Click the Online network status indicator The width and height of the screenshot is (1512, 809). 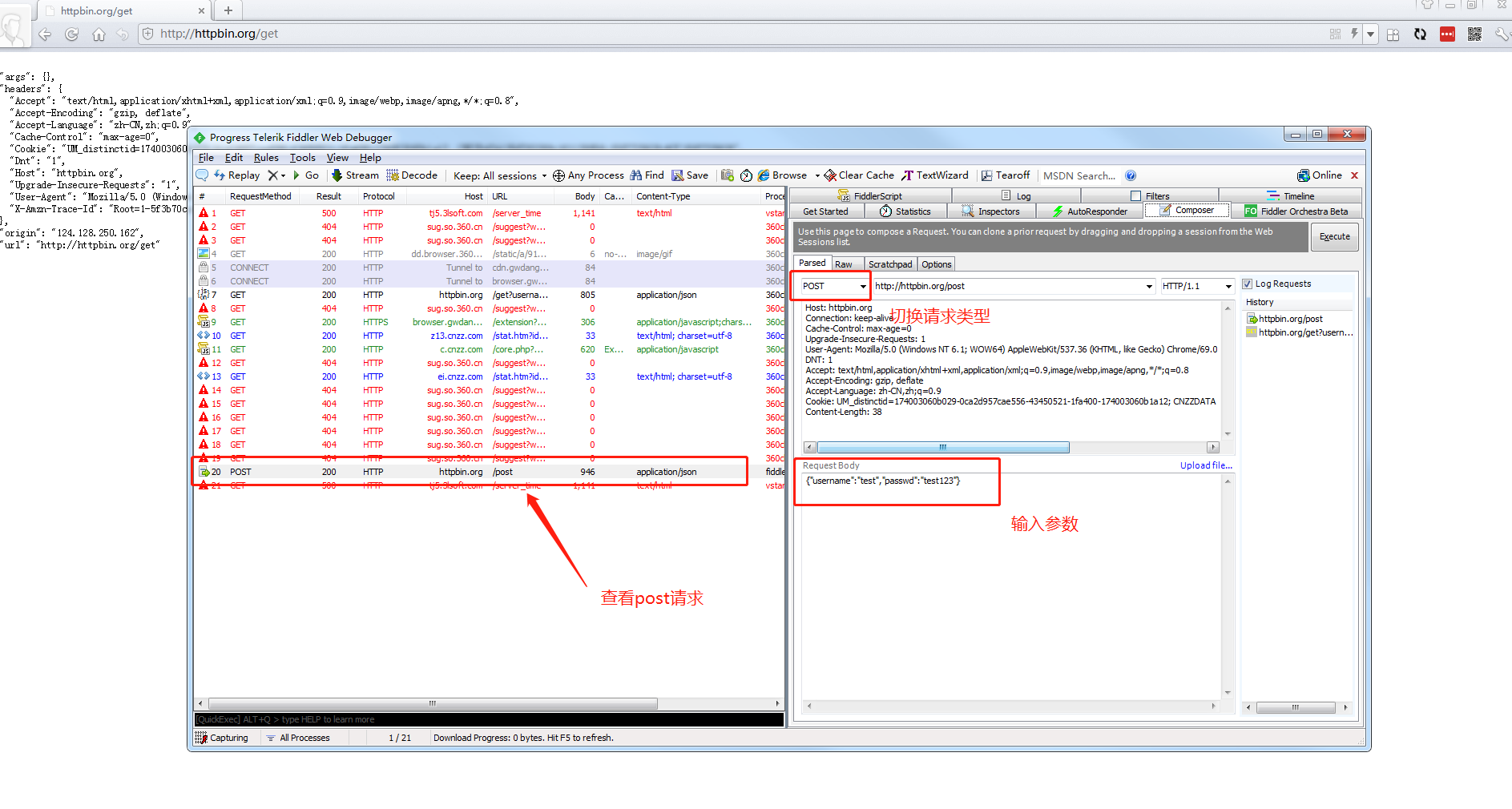point(1320,175)
